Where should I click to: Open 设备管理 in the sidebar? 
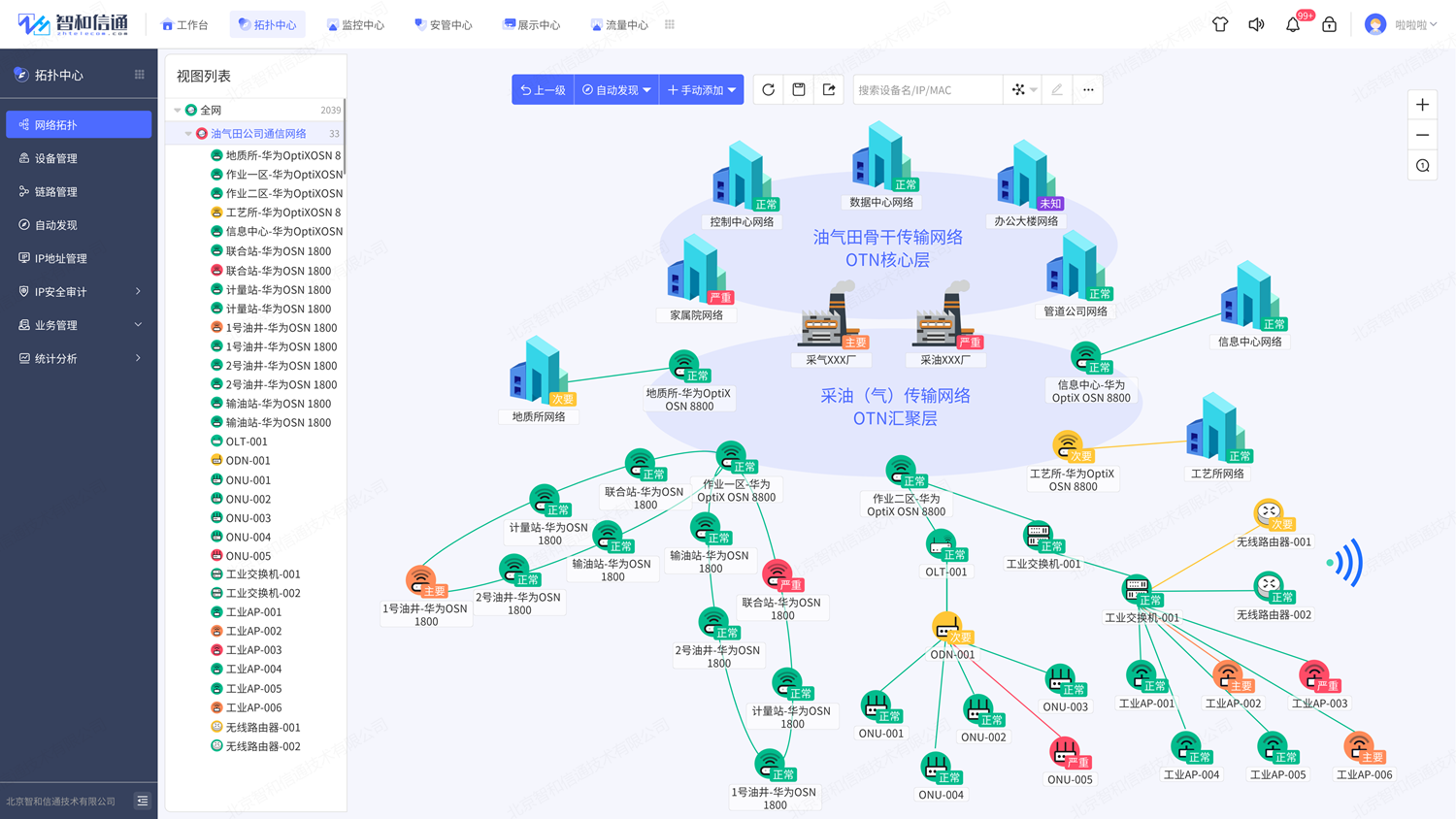pos(79,158)
